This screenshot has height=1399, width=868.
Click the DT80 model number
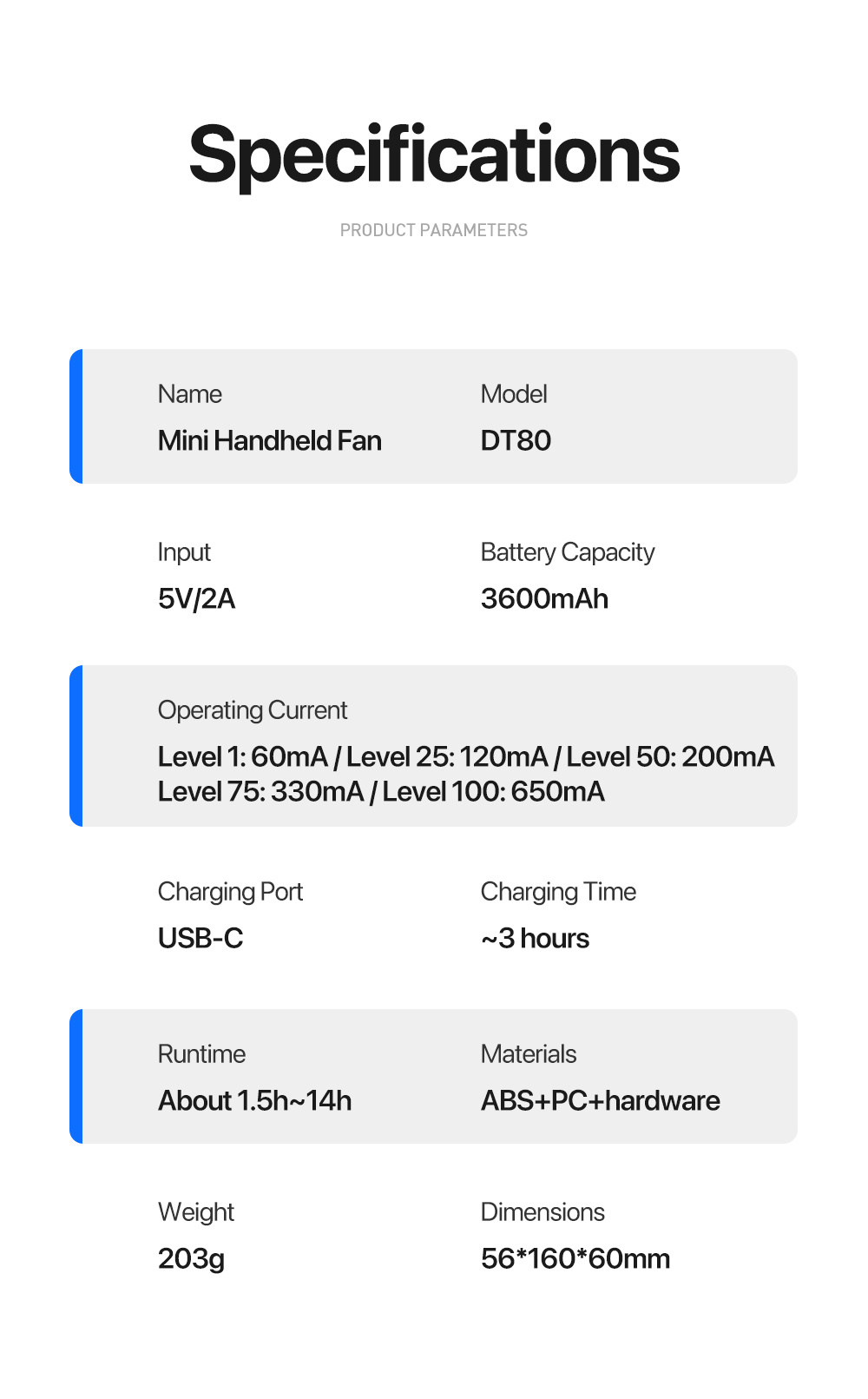(516, 441)
